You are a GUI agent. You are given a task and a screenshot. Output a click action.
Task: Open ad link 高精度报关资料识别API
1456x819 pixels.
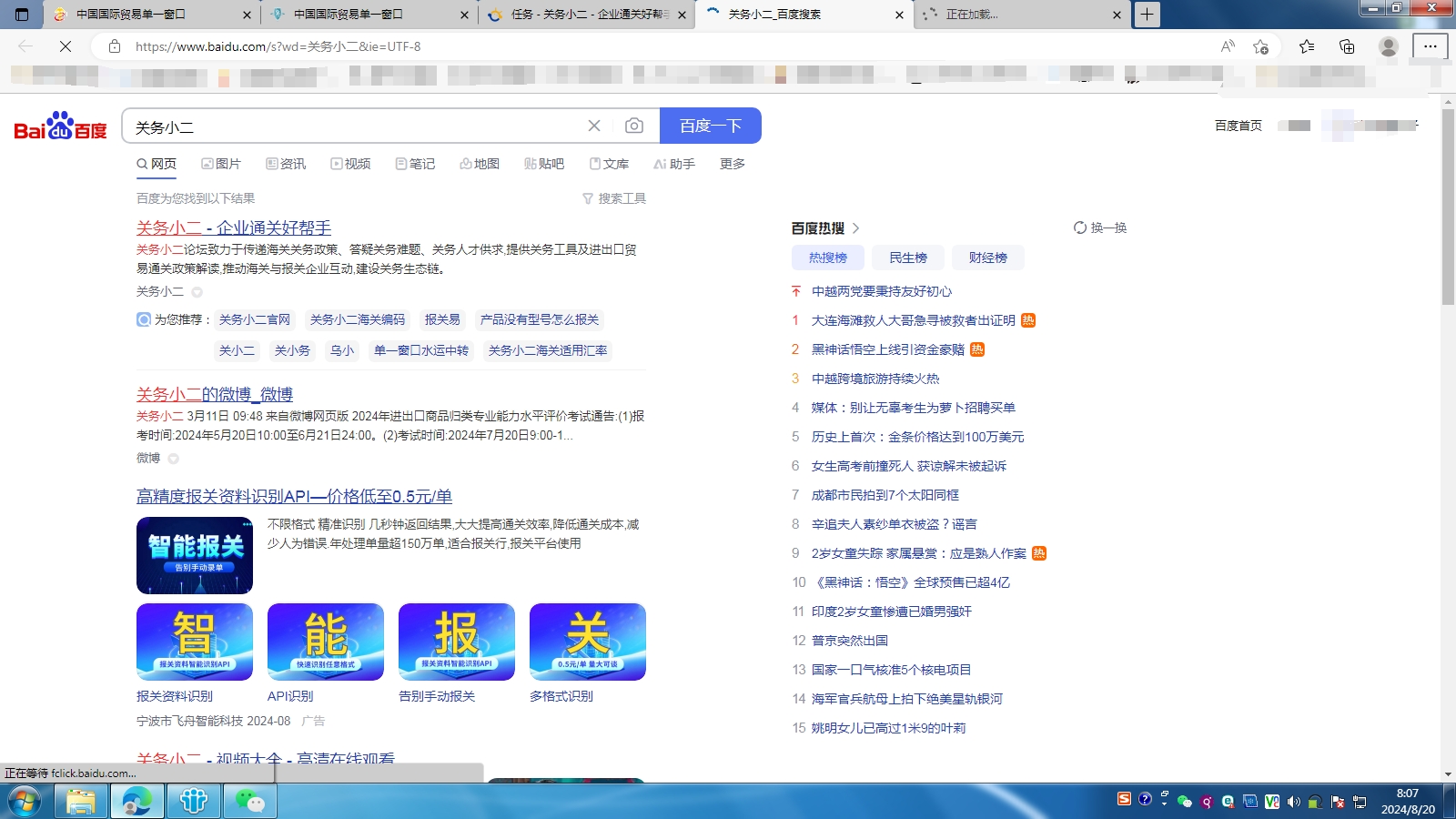point(294,496)
